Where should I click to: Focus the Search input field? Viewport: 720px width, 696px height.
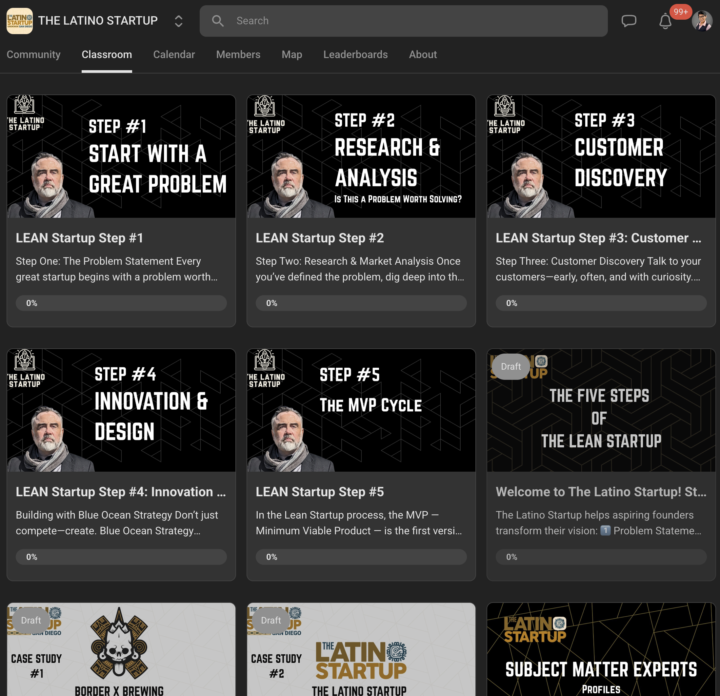pyautogui.click(x=404, y=21)
